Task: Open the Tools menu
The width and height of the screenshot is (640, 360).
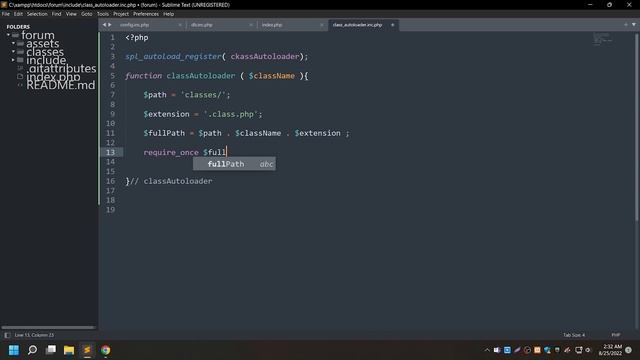Action: 103,14
